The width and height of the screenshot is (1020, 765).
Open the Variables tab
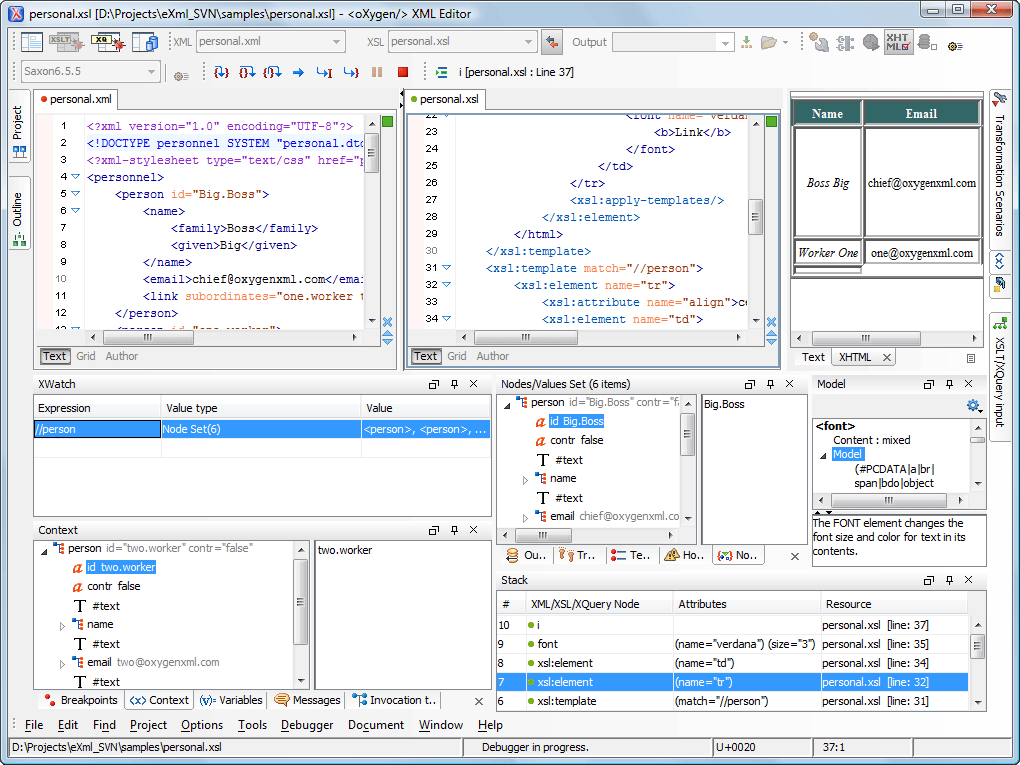(x=231, y=700)
